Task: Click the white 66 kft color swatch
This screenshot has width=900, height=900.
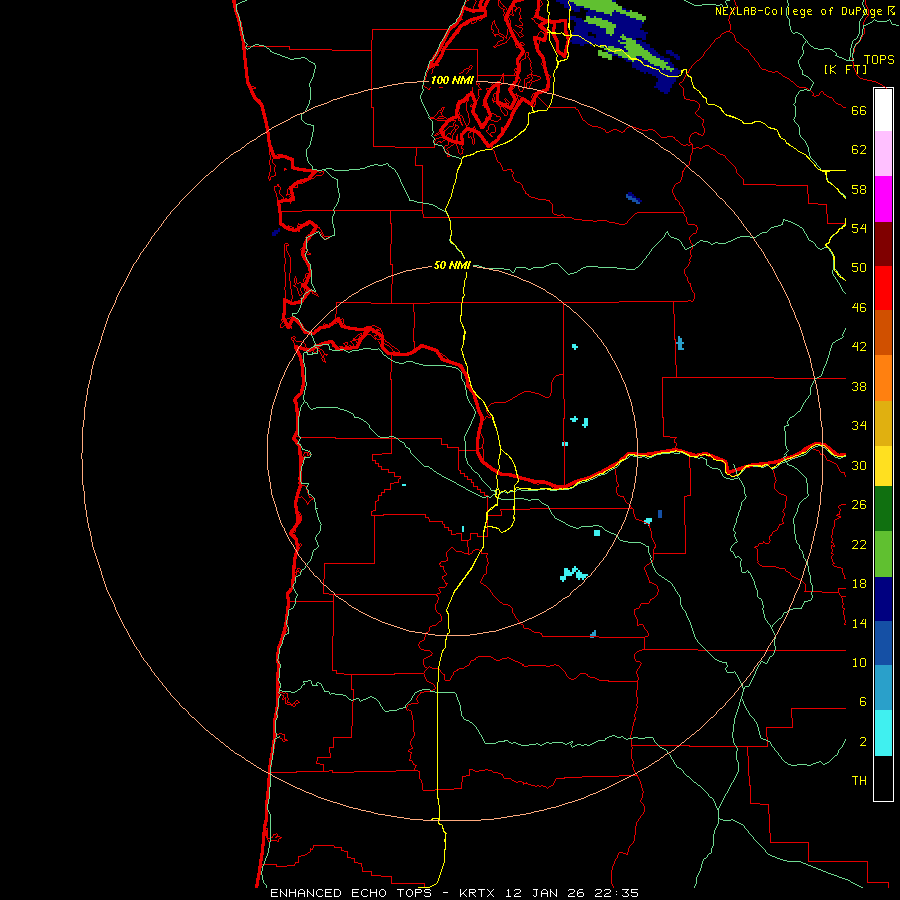Action: point(883,110)
